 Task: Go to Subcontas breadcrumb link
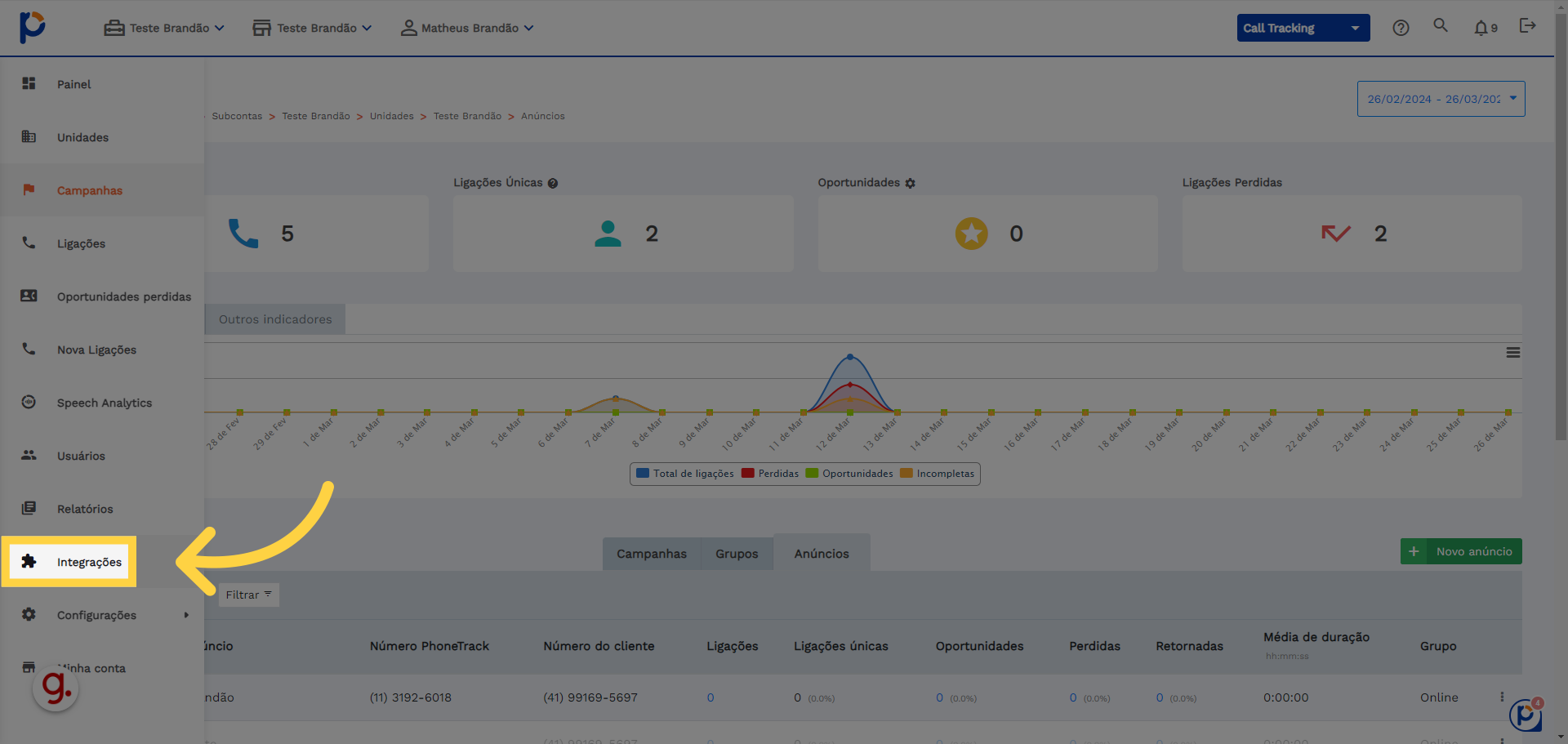[x=237, y=116]
